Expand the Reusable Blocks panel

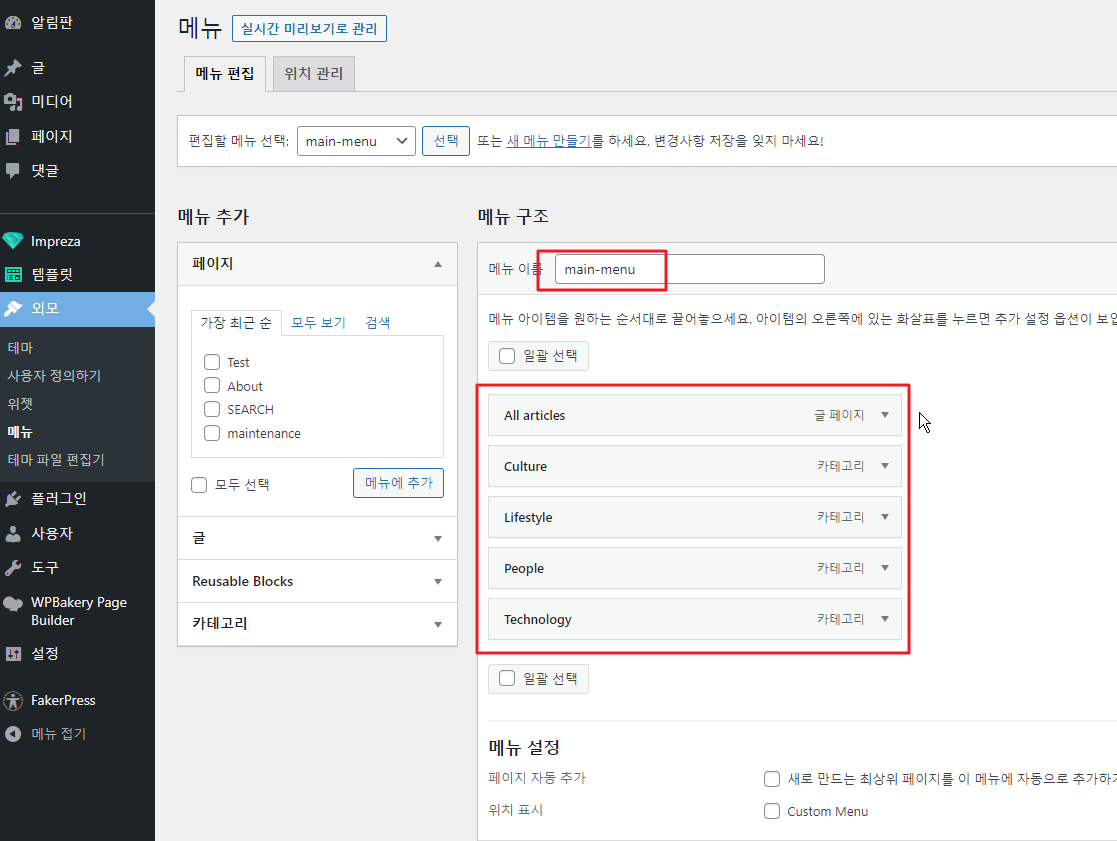[317, 581]
